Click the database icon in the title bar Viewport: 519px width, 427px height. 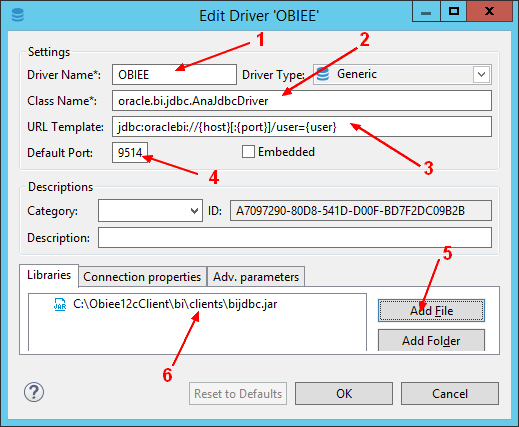(x=18, y=15)
